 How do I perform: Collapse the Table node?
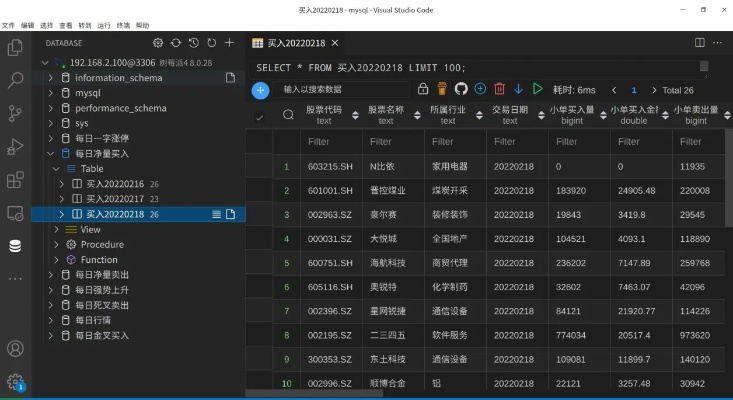[x=56, y=169]
